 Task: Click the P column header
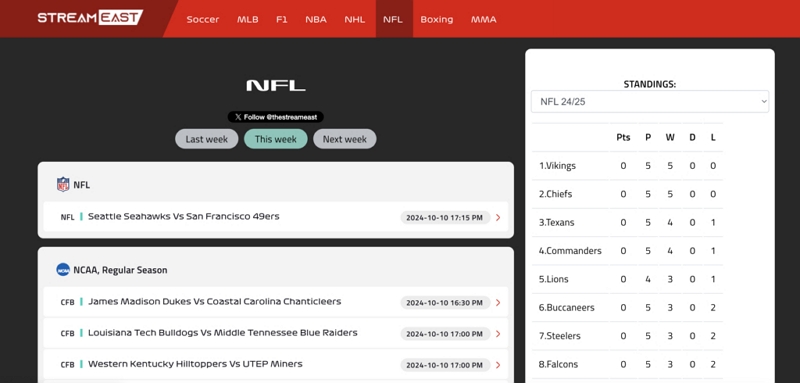(x=648, y=137)
